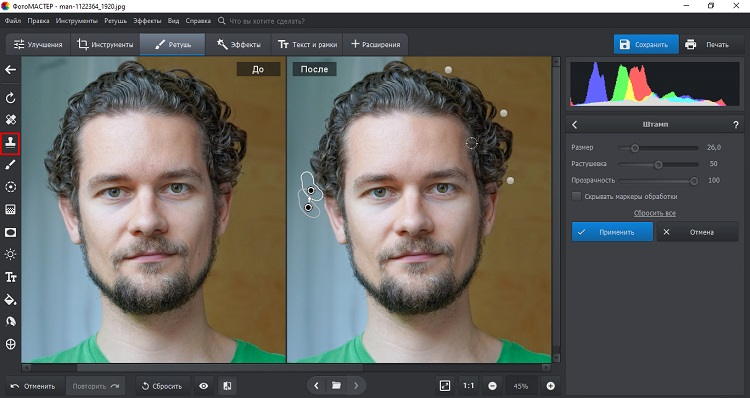750x398 pixels.
Task: Switch to the Улучшения tab
Action: [x=38, y=44]
